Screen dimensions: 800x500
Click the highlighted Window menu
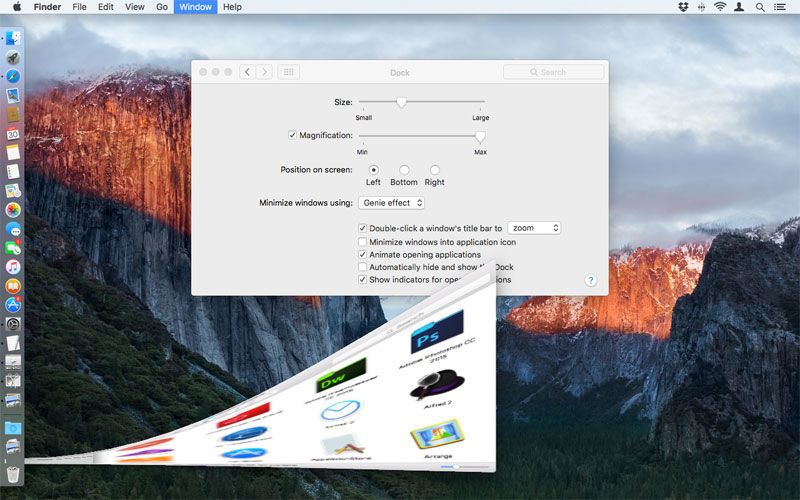pos(195,7)
